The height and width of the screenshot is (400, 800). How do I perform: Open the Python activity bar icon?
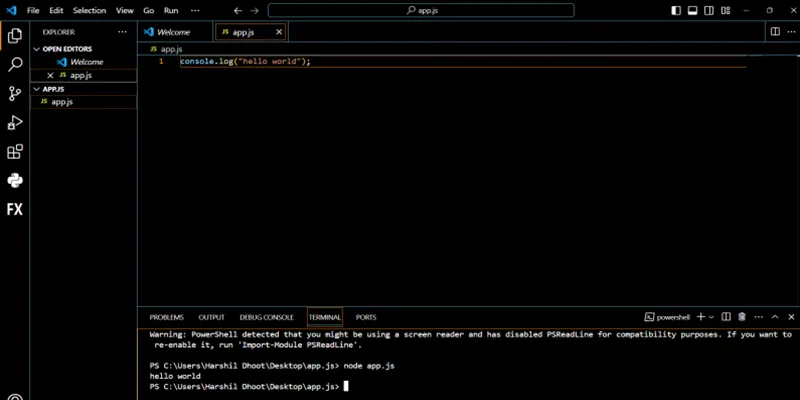point(15,181)
